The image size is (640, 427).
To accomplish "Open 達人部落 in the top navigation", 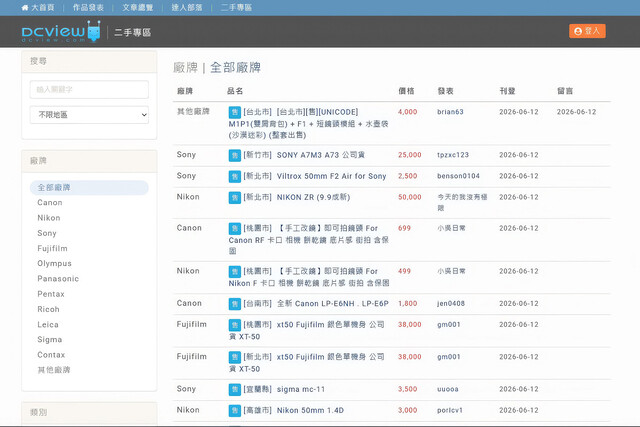I will coord(187,8).
